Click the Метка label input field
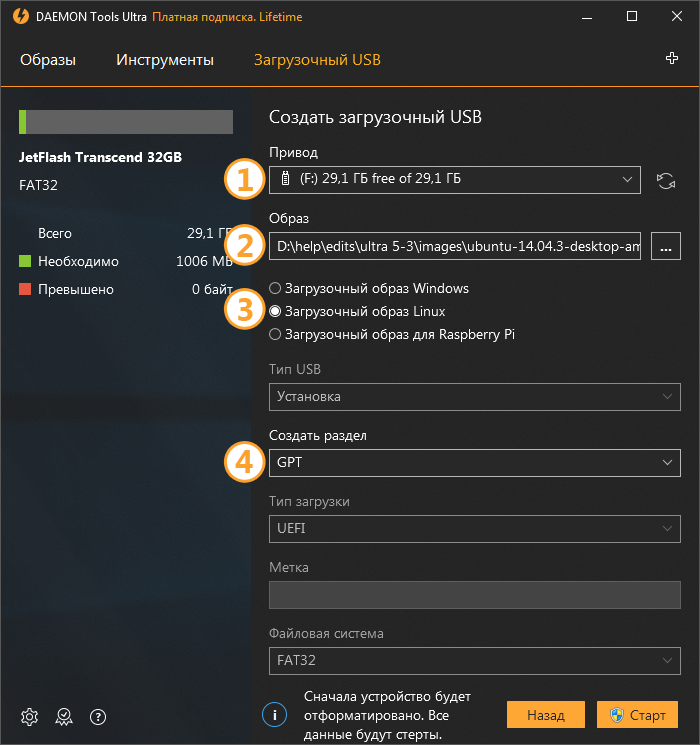The width and height of the screenshot is (700, 745). click(x=475, y=595)
